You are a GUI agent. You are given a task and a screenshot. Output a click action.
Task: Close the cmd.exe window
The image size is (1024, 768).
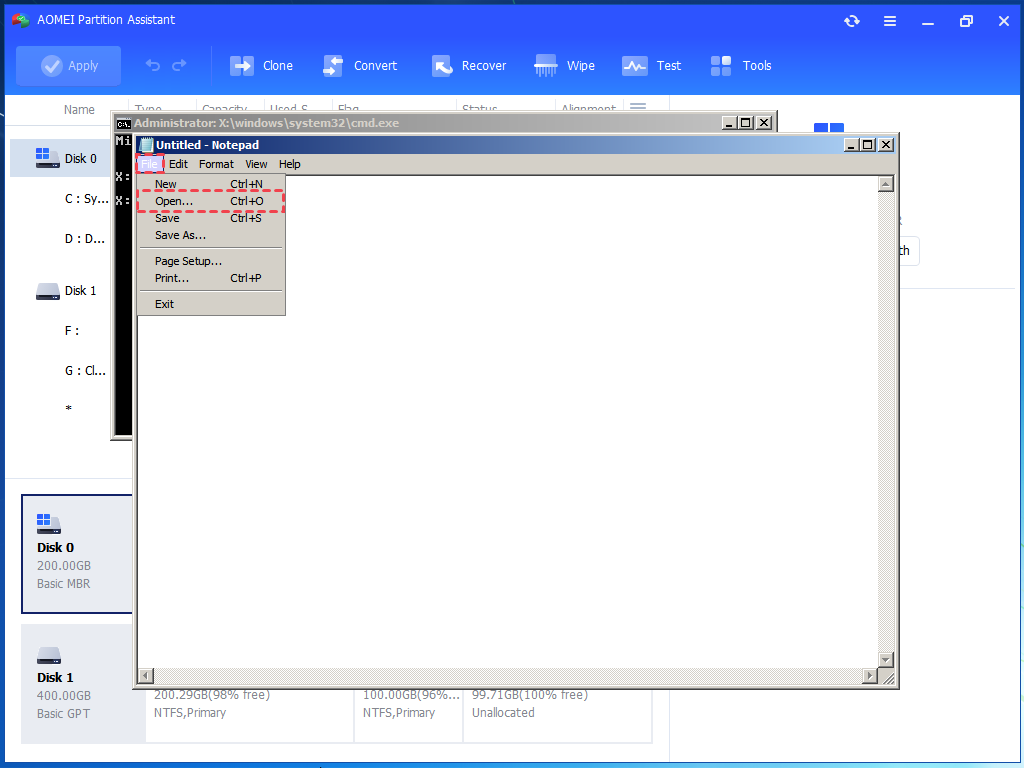[x=763, y=123]
